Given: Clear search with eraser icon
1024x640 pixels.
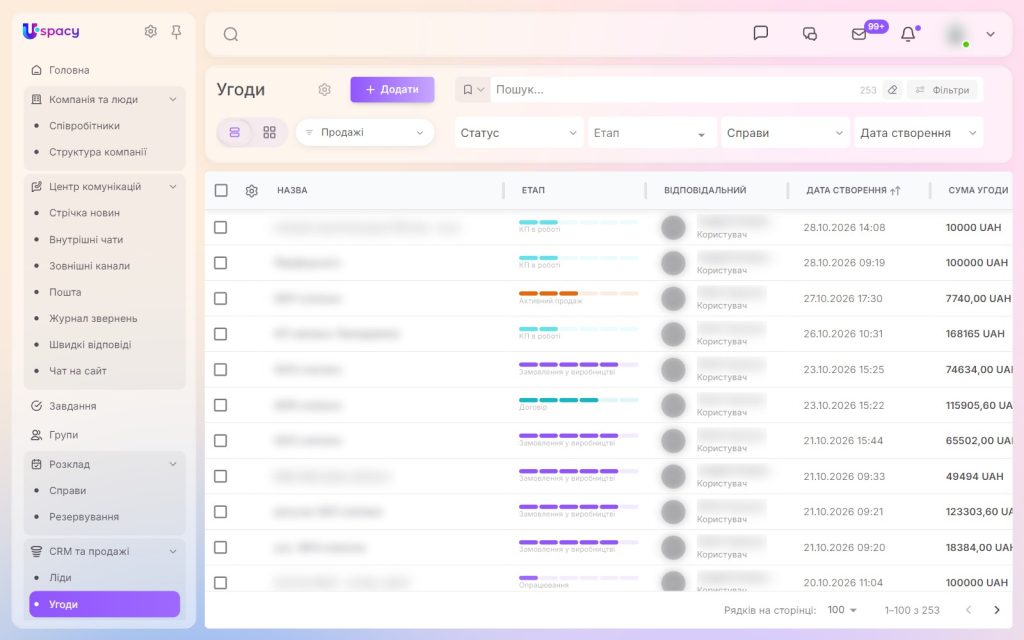Looking at the screenshot, I should (892, 89).
